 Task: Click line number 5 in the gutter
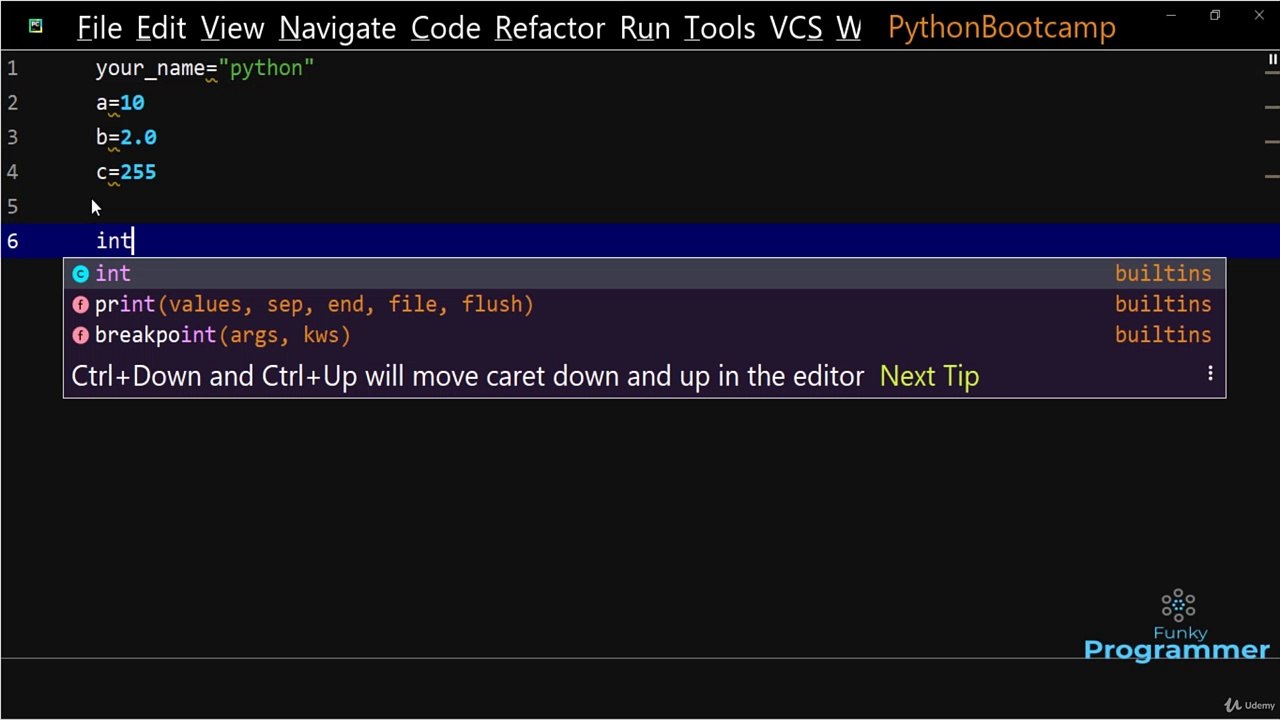12,207
